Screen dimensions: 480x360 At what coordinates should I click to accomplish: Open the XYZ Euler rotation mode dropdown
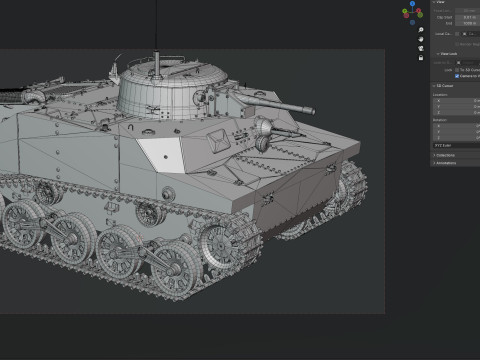click(456, 146)
